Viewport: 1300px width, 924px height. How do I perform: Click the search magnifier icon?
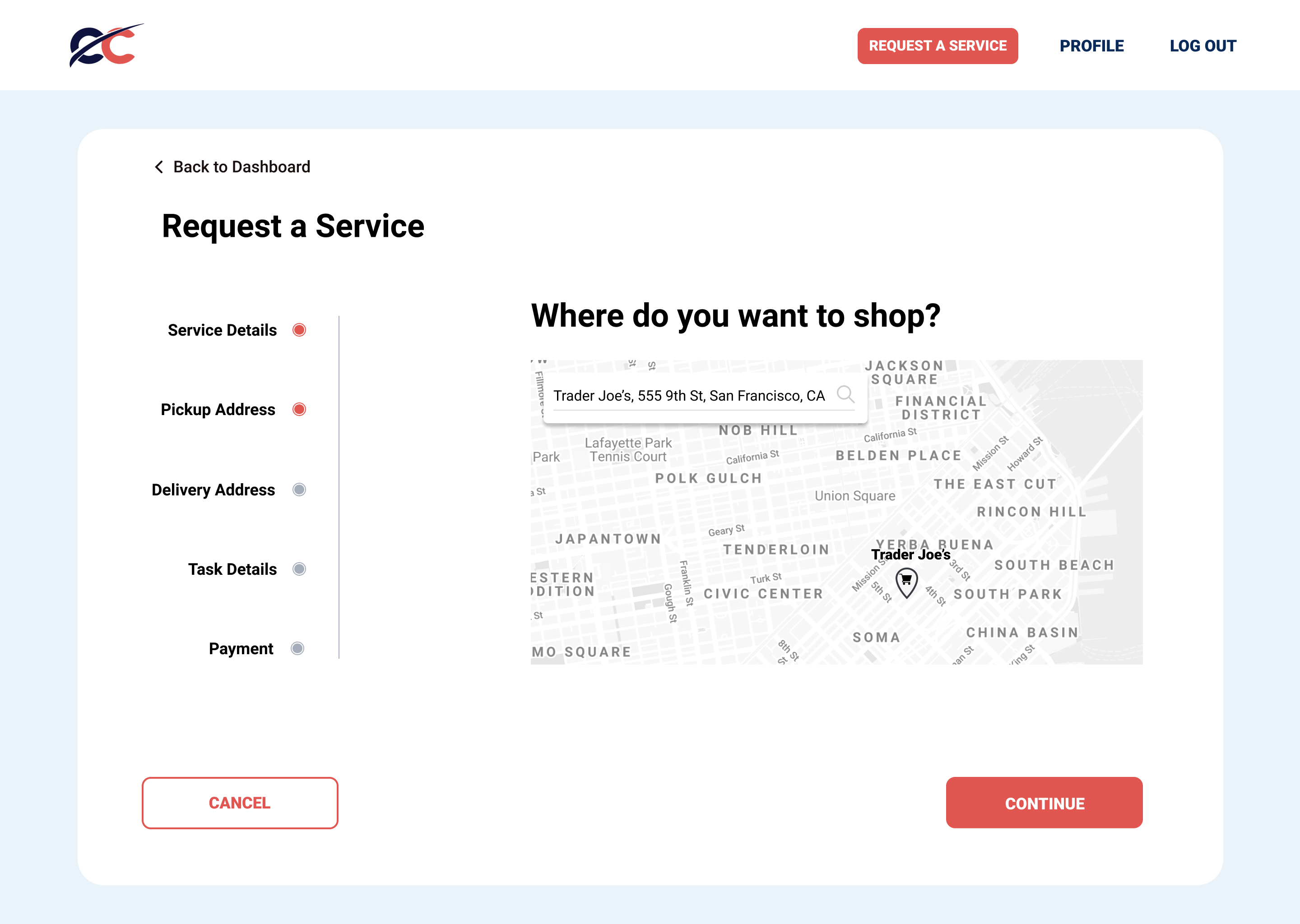click(845, 394)
